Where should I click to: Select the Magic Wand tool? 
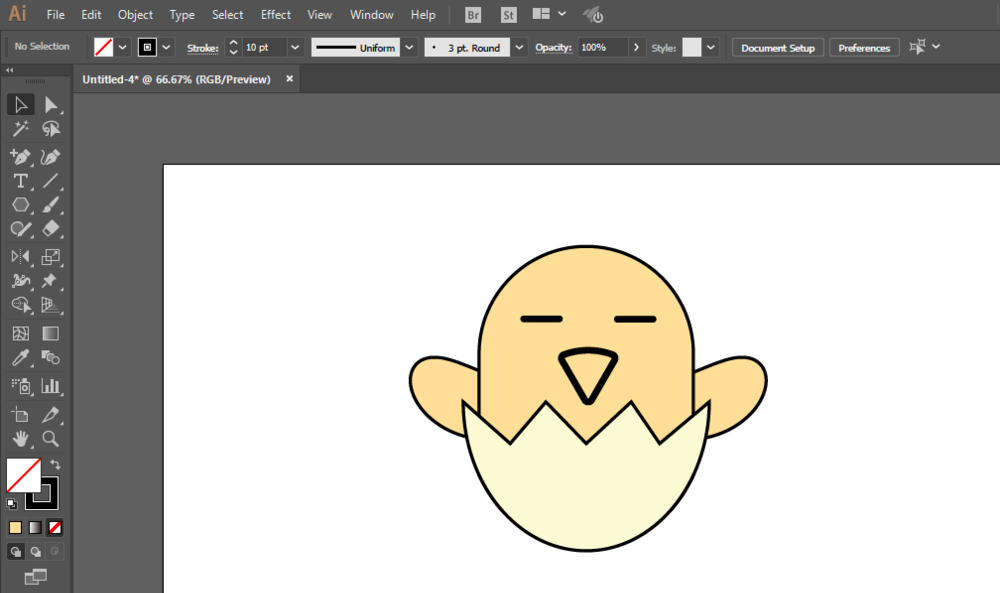click(x=20, y=129)
